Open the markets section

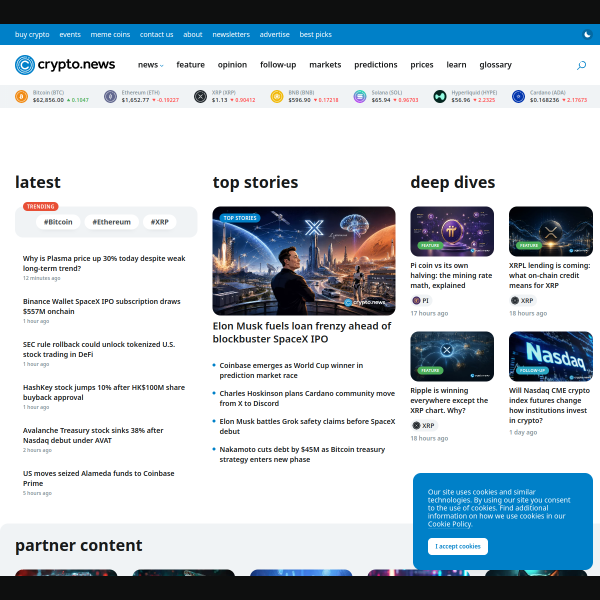click(x=325, y=65)
